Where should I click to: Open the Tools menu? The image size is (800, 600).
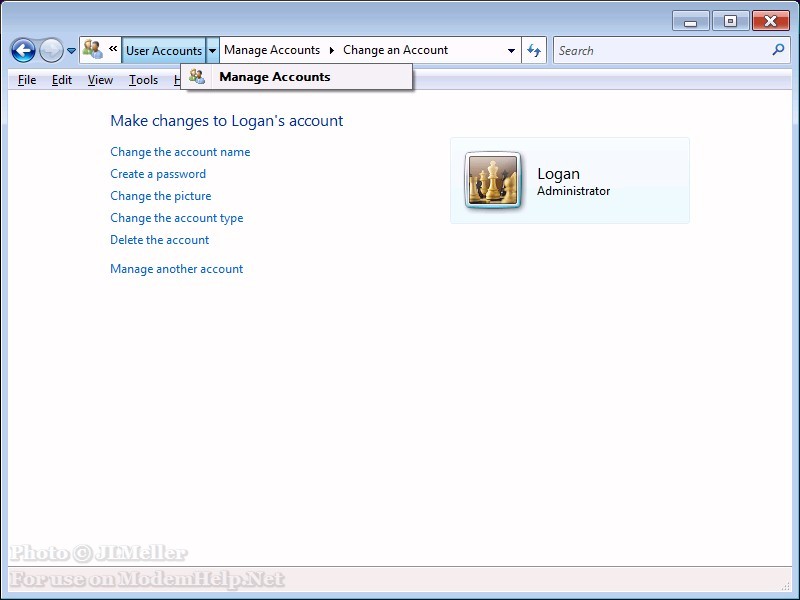[x=143, y=80]
